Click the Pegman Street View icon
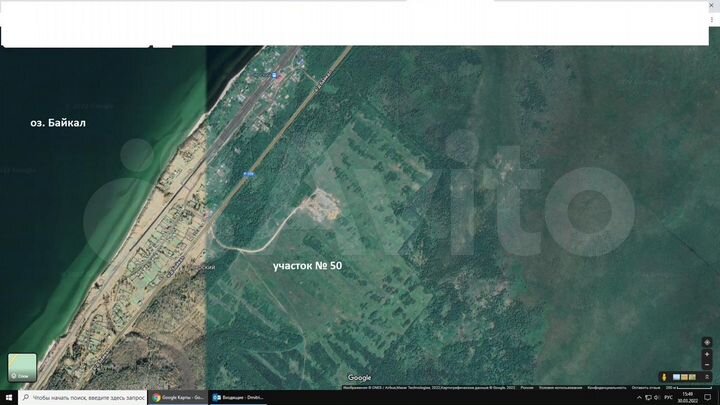Viewport: 720px width, 405px height. (x=664, y=377)
